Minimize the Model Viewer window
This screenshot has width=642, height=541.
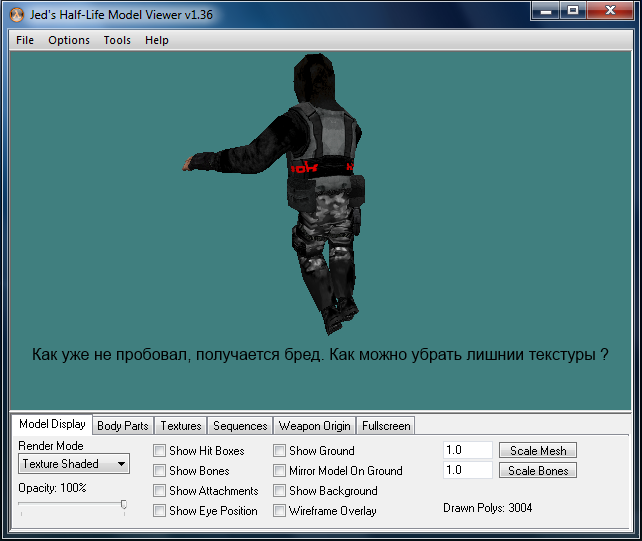pos(546,11)
